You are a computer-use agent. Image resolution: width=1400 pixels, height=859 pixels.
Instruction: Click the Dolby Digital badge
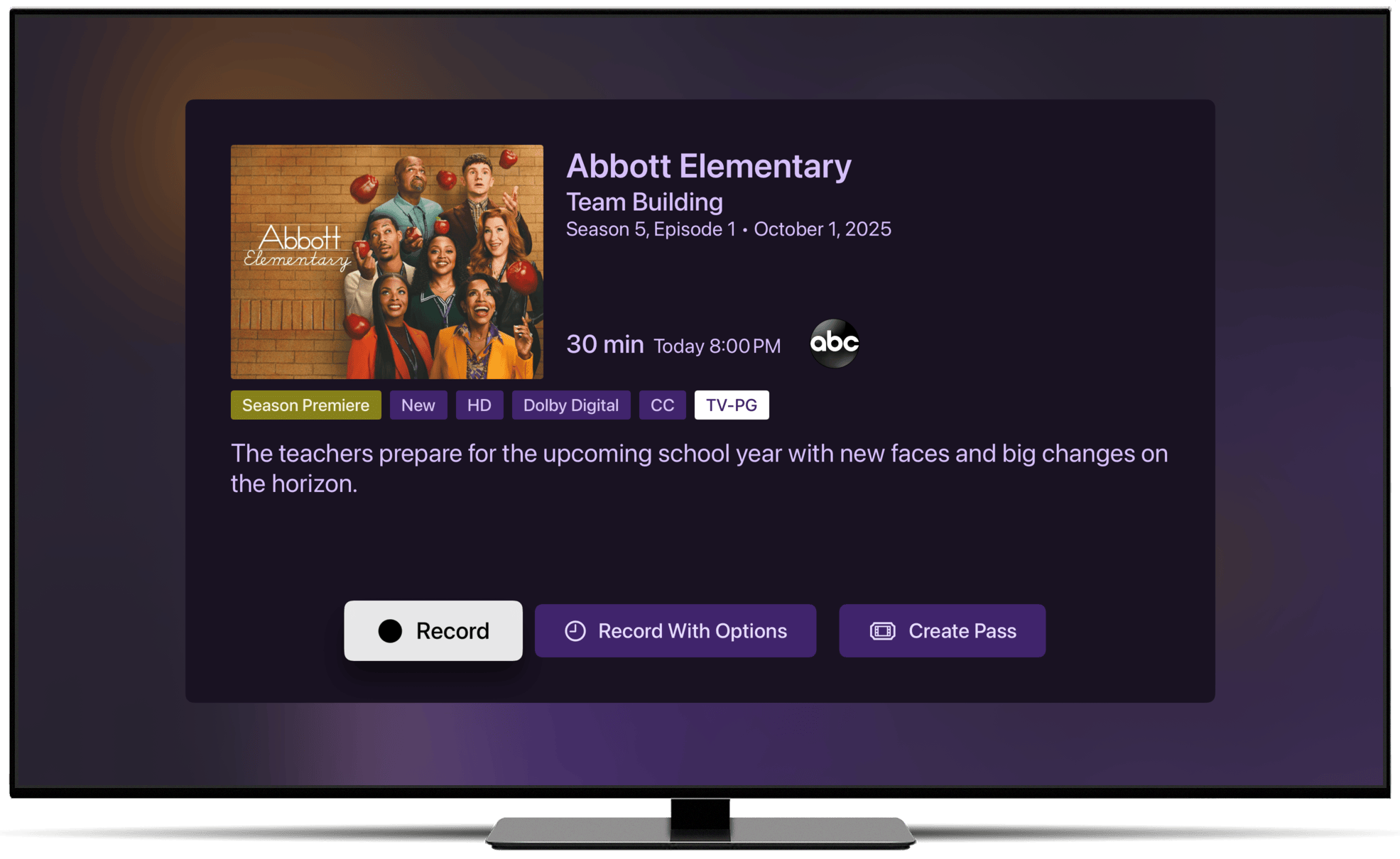[571, 405]
